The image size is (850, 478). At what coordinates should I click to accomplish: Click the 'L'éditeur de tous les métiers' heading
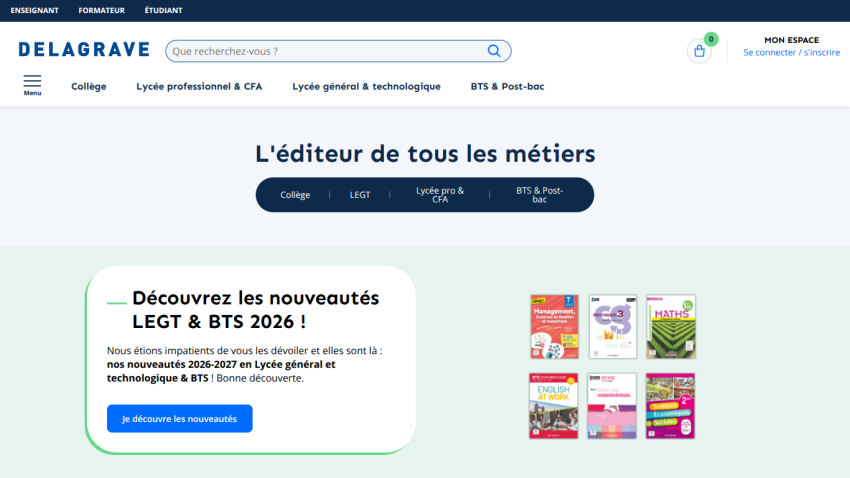(425, 153)
